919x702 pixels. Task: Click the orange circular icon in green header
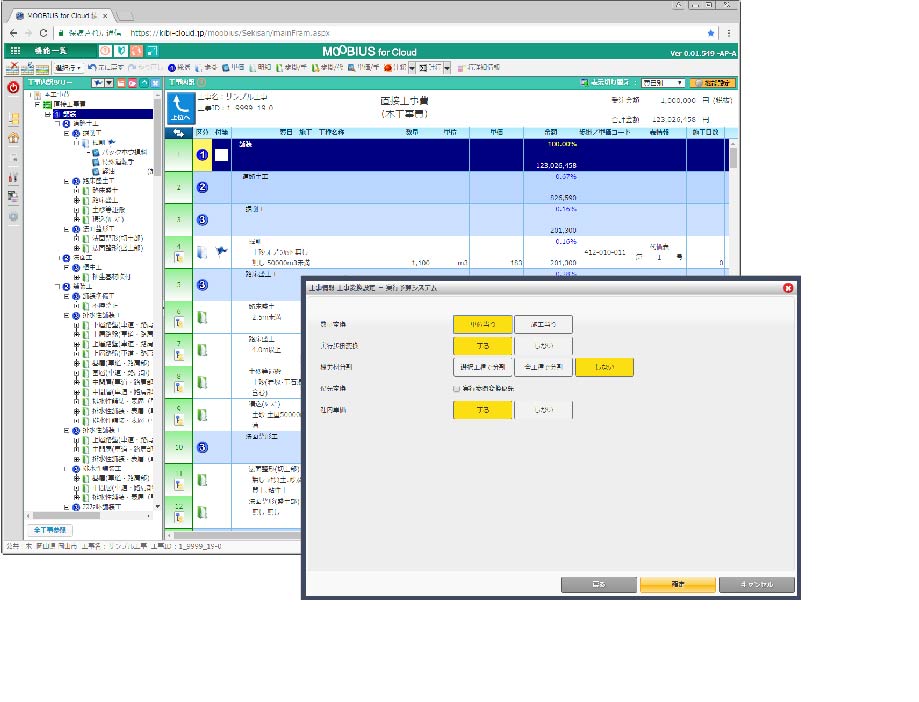[106, 51]
